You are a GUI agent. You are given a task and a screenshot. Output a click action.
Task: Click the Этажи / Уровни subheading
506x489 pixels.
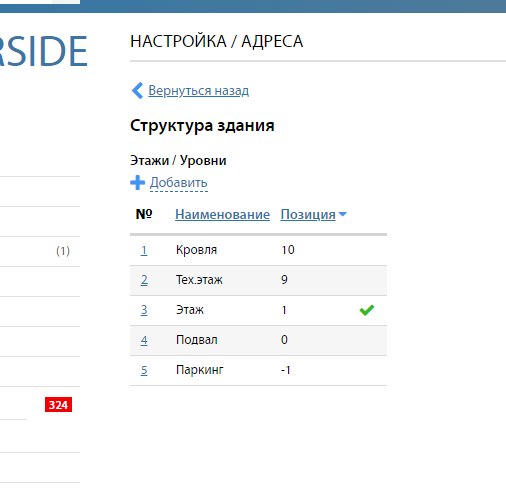[x=178, y=160]
